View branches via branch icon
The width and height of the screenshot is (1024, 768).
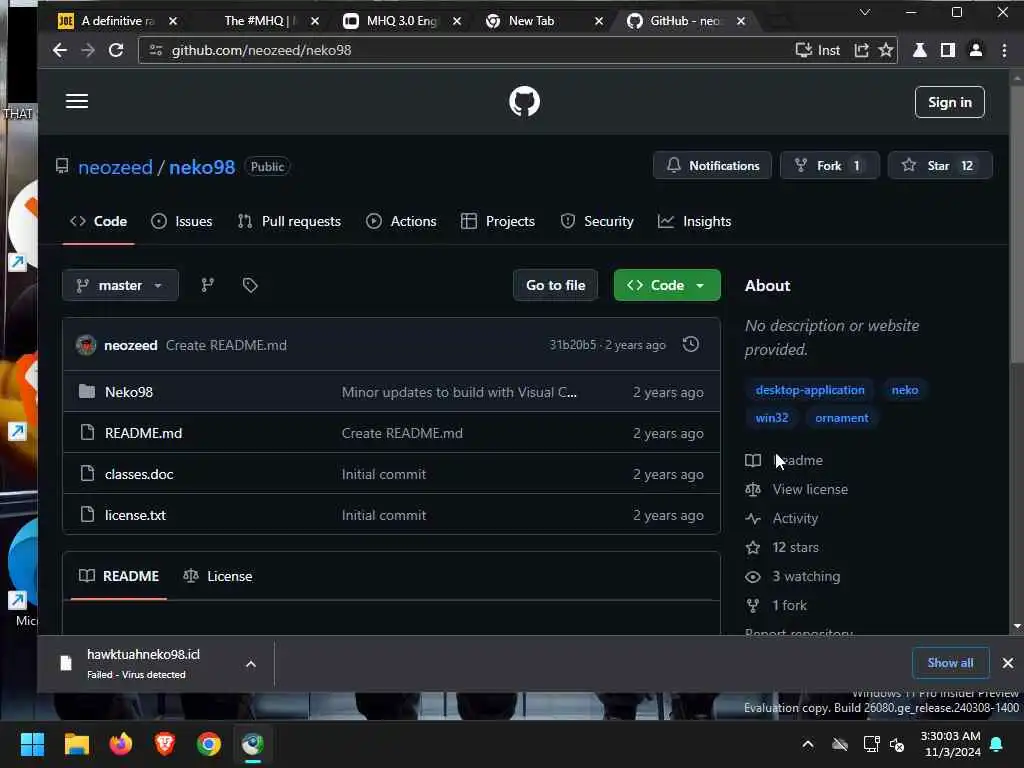click(208, 285)
